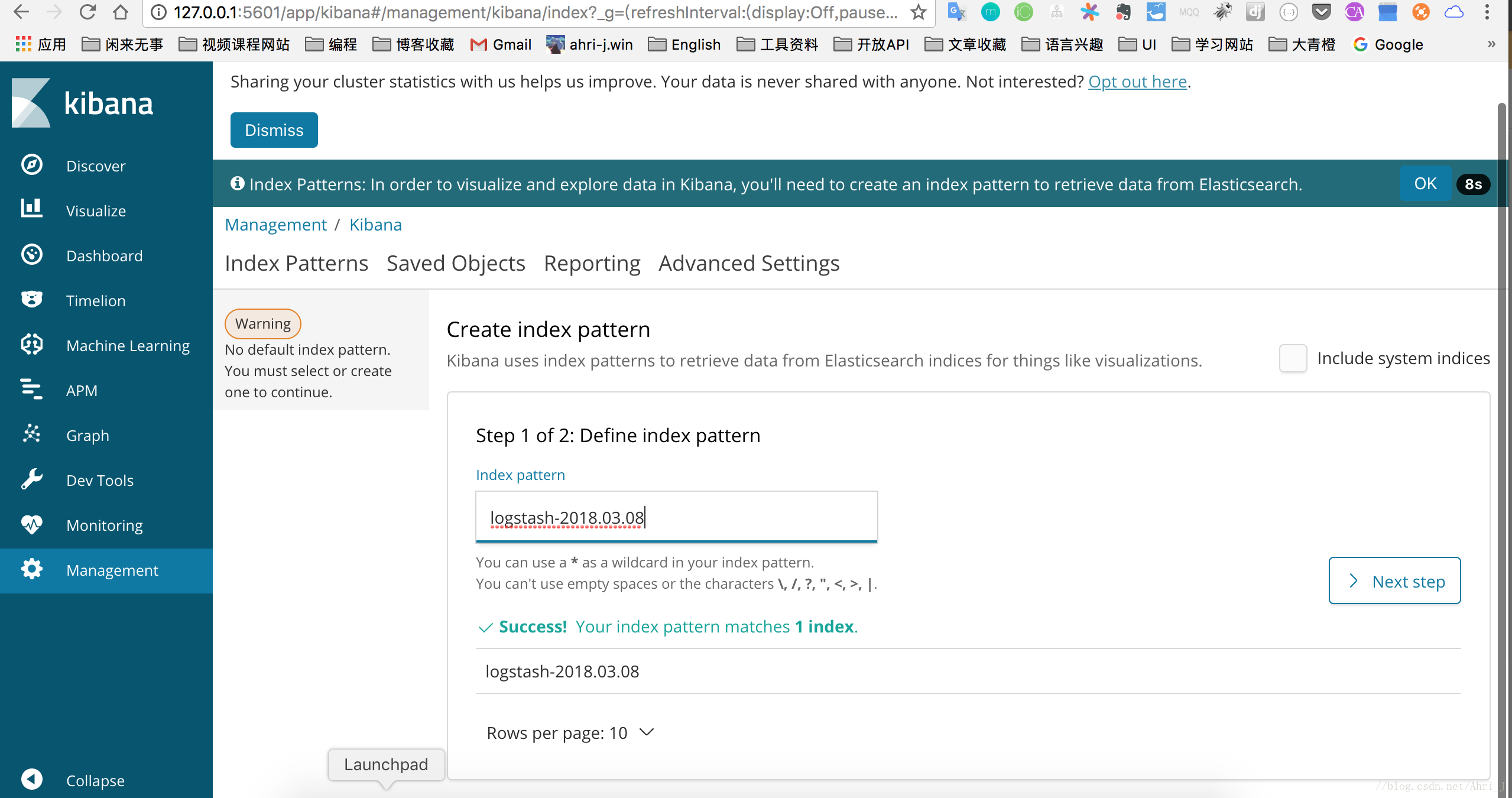Screen dimensions: 1512x798
Task: Select the Index Patterns tab
Action: point(297,262)
